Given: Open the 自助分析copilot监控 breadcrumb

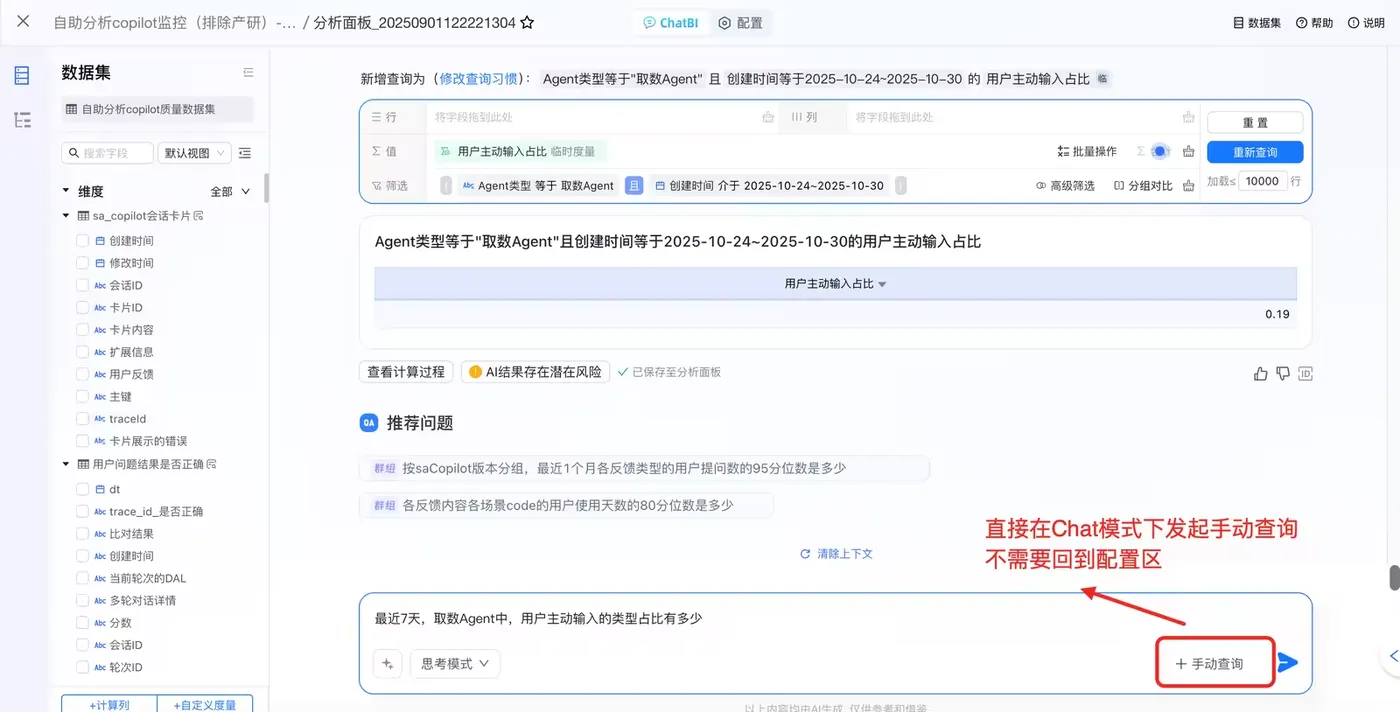Looking at the screenshot, I should [x=175, y=22].
